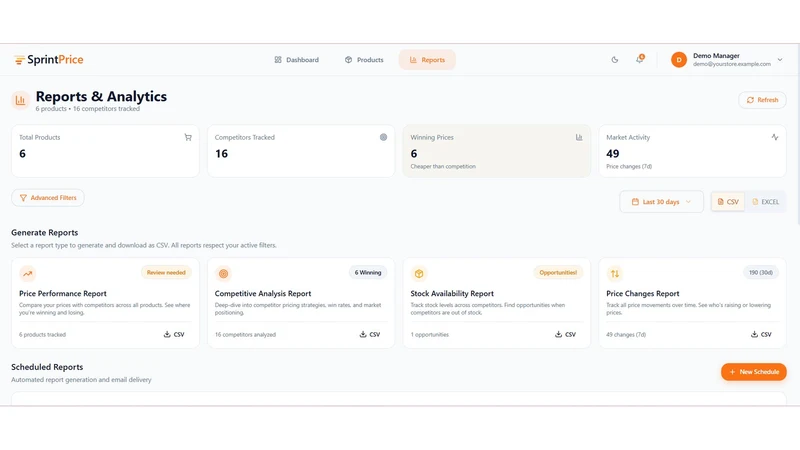Image resolution: width=800 pixels, height=450 pixels.
Task: Open the Winning Prices card
Action: (496, 151)
